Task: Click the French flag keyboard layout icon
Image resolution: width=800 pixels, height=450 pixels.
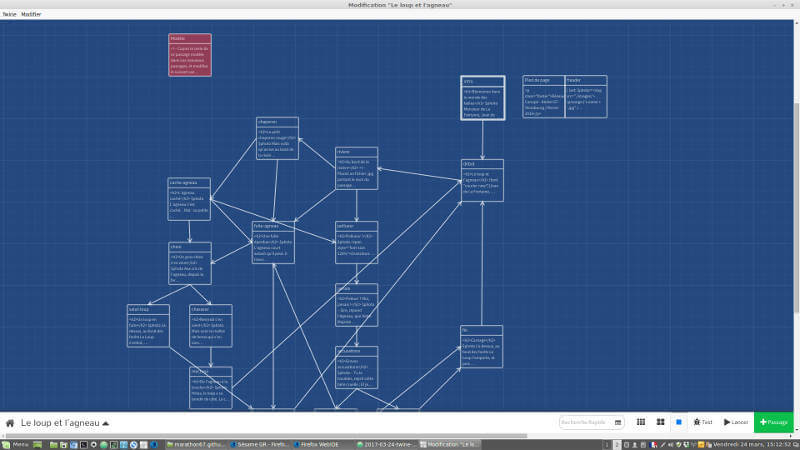Action: [x=654, y=445]
